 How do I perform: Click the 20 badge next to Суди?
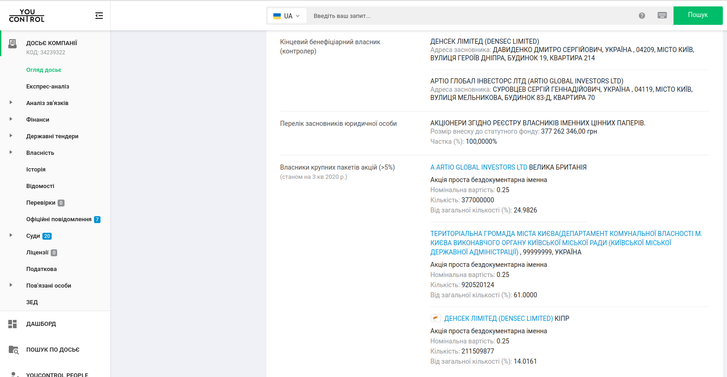47,236
